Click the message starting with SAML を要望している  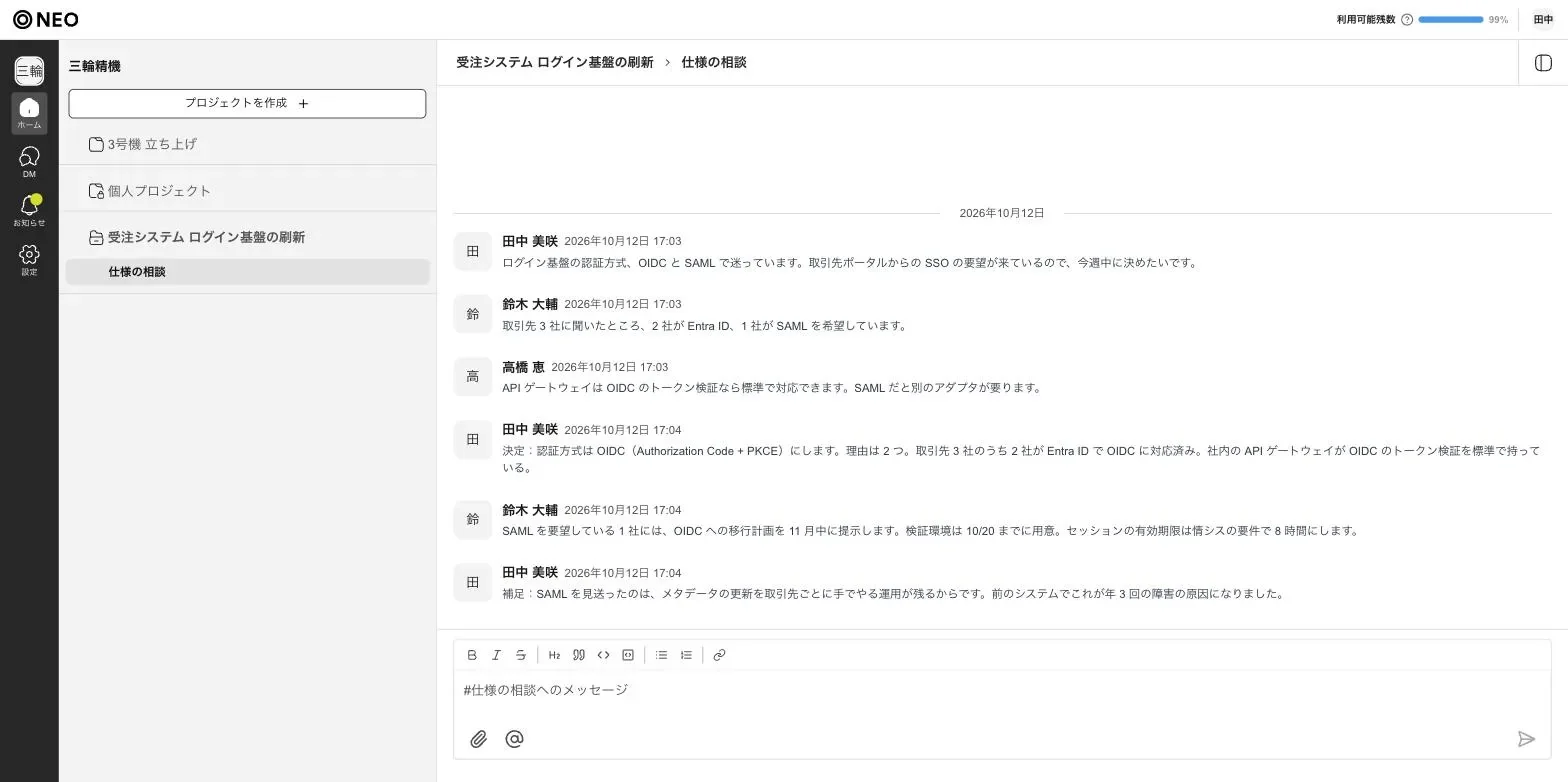pos(931,531)
